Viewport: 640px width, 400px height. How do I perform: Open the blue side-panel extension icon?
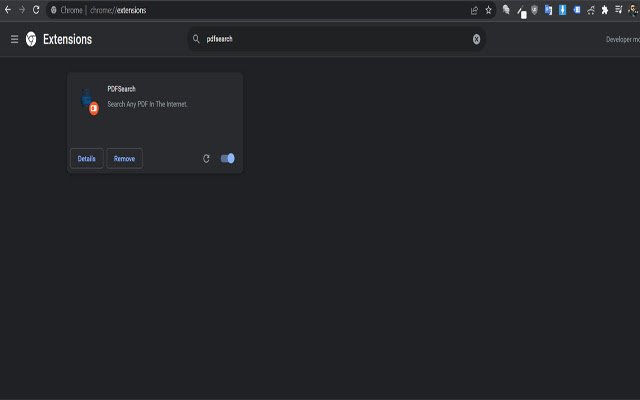[x=577, y=10]
